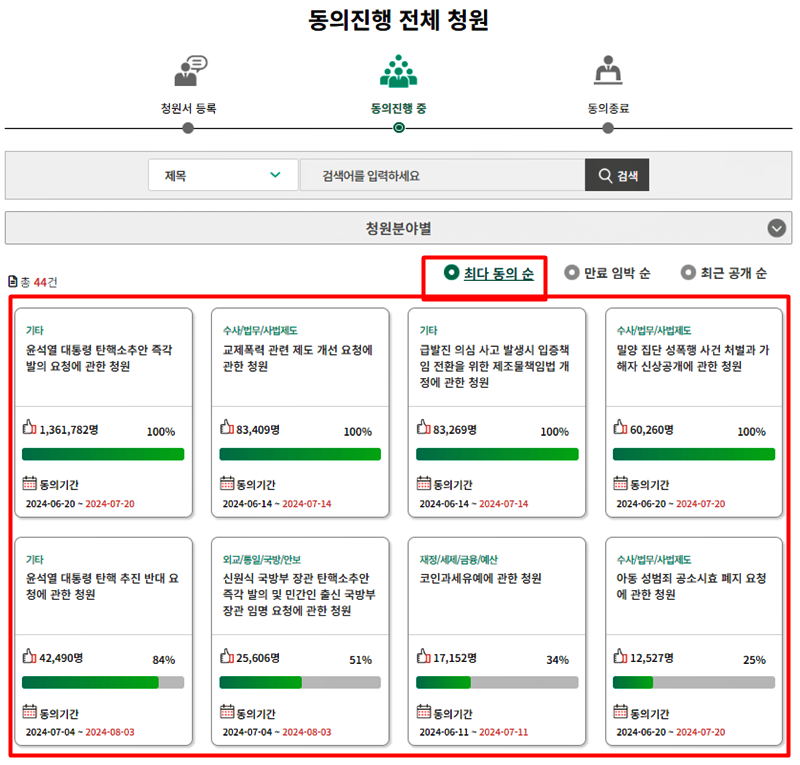Click thumbs-up icon next to 83,409명
Viewport: 800px width, 765px height.
tap(227, 427)
